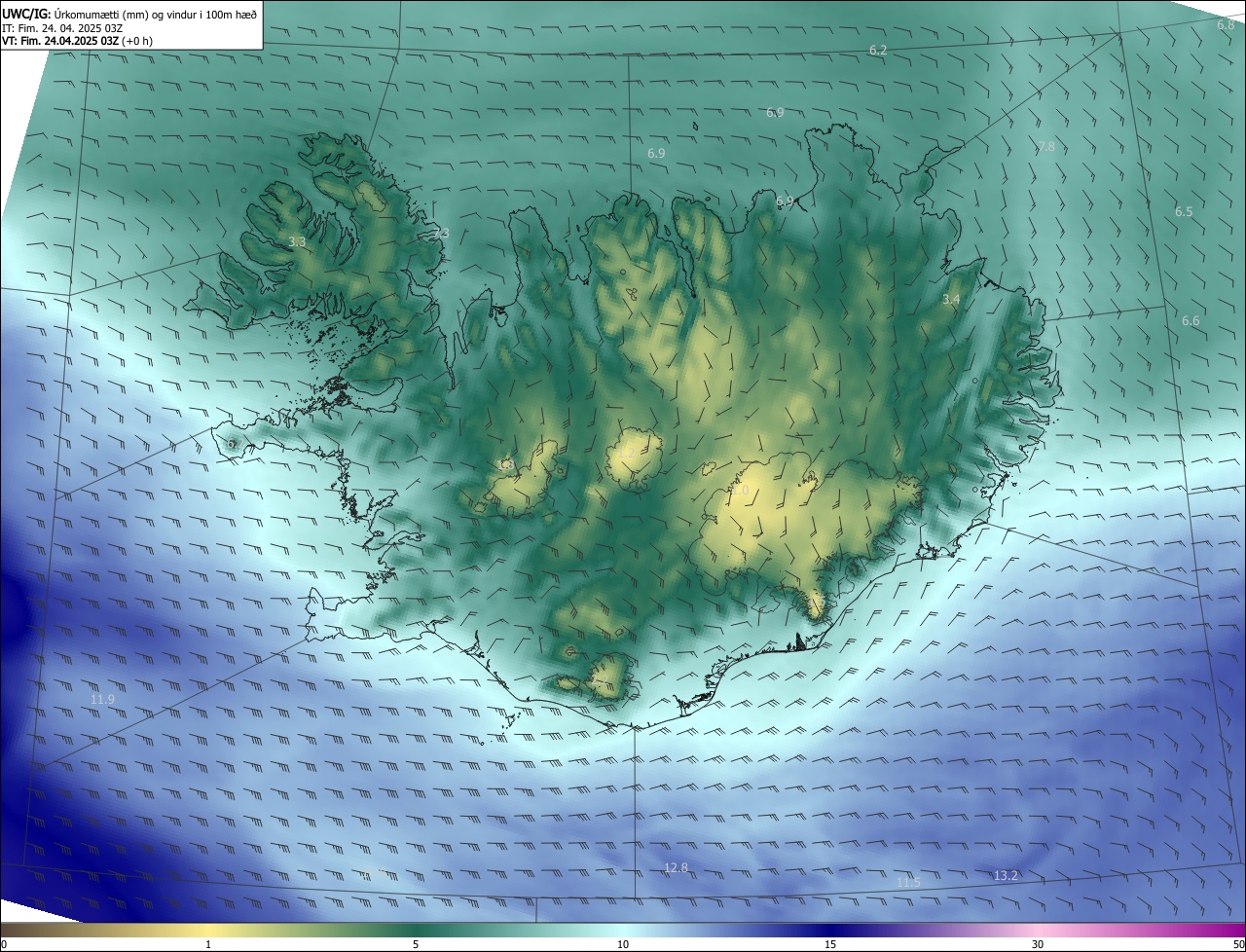Click the colorbar tick label 5

[x=416, y=944]
